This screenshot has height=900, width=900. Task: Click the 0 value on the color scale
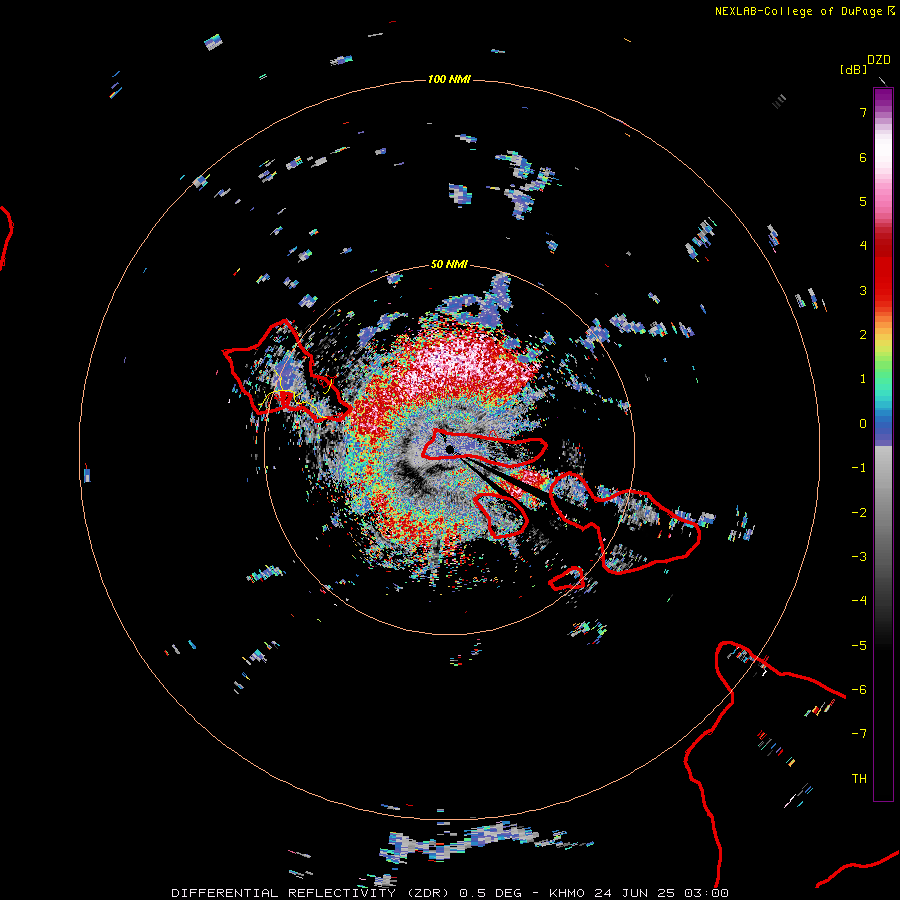(863, 424)
